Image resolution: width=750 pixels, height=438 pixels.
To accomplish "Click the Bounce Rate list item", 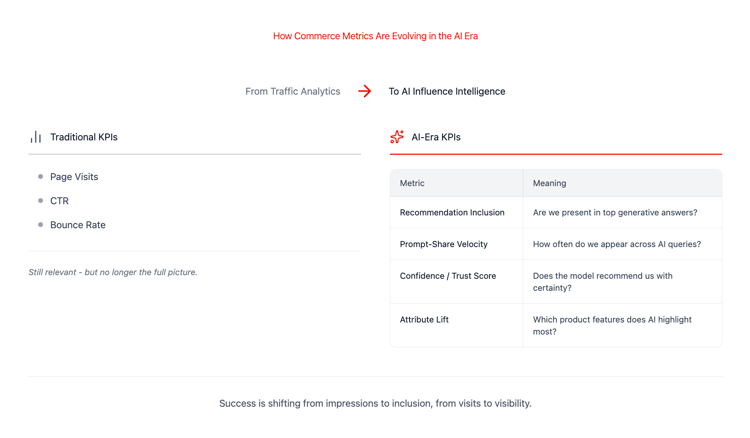I will [x=78, y=225].
